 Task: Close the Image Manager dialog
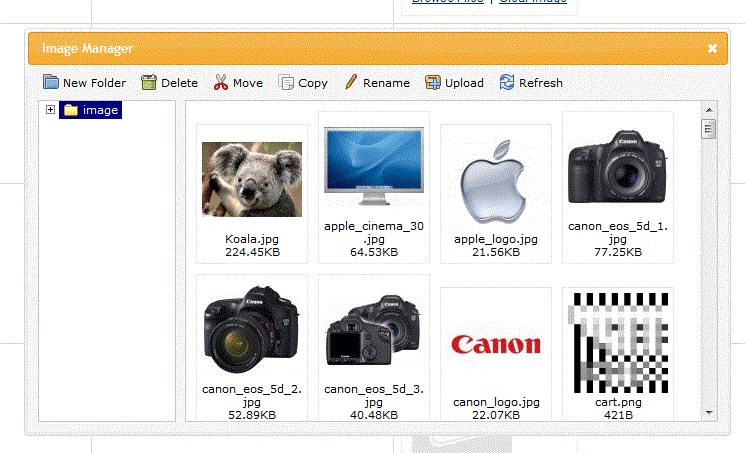[712, 48]
